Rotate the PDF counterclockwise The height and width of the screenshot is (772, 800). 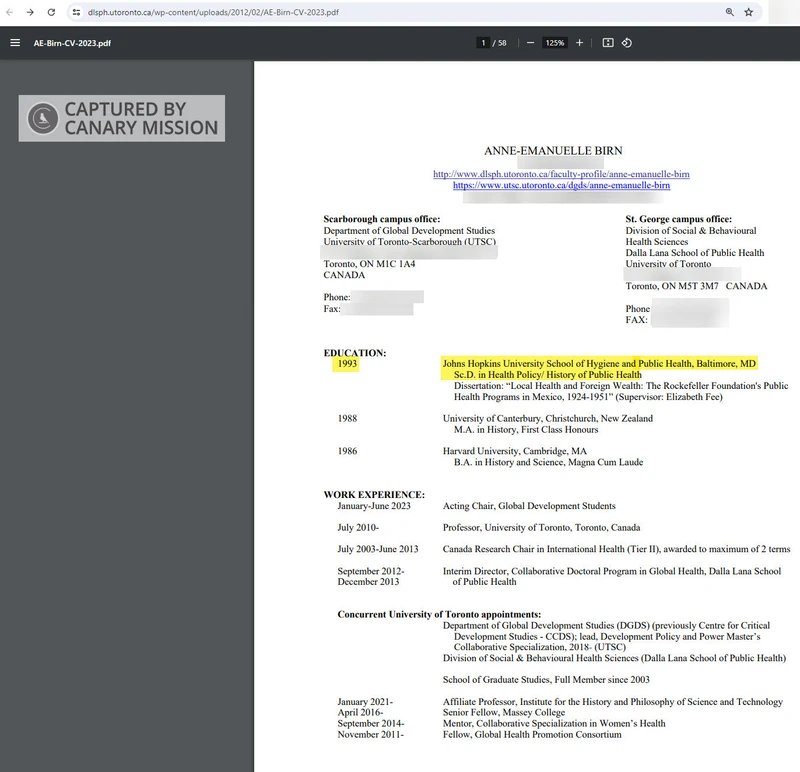(627, 43)
